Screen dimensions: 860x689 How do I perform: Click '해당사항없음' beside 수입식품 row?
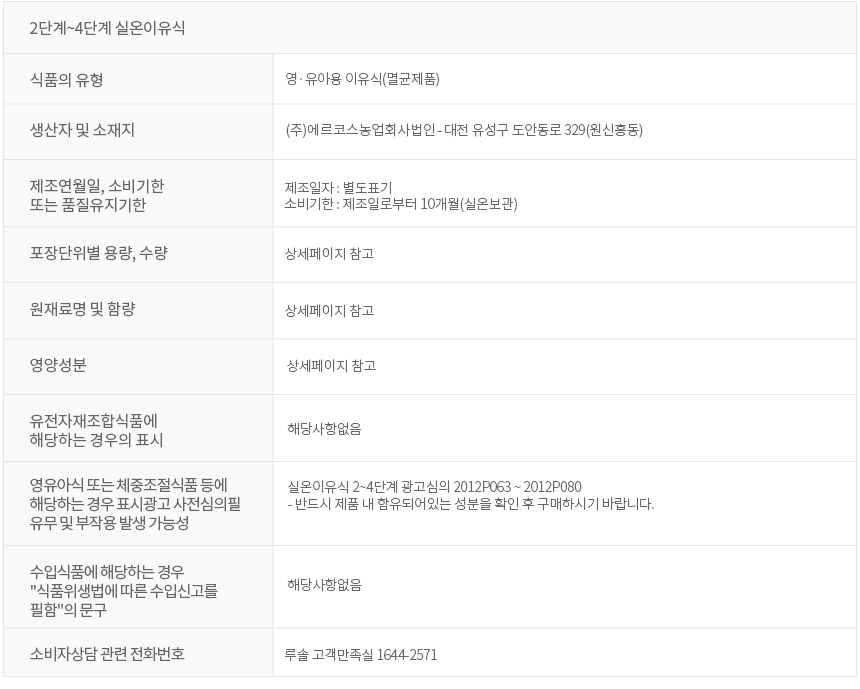[325, 585]
